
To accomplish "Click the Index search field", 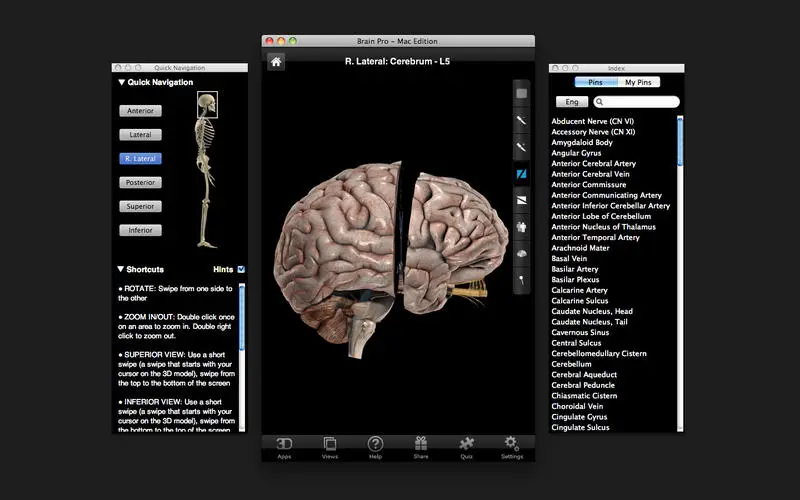I will point(637,102).
